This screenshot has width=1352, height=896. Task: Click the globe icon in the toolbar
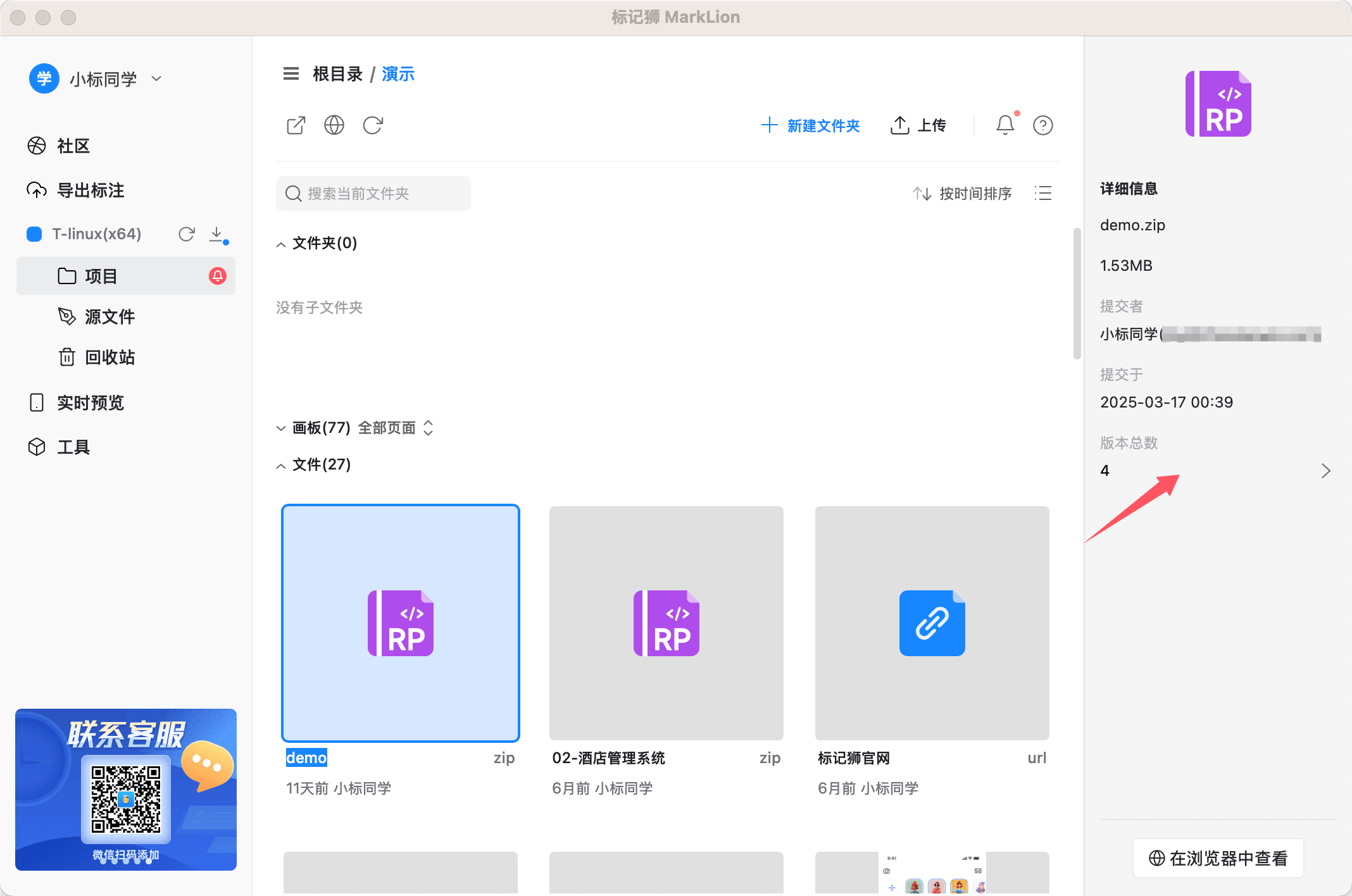tap(334, 125)
